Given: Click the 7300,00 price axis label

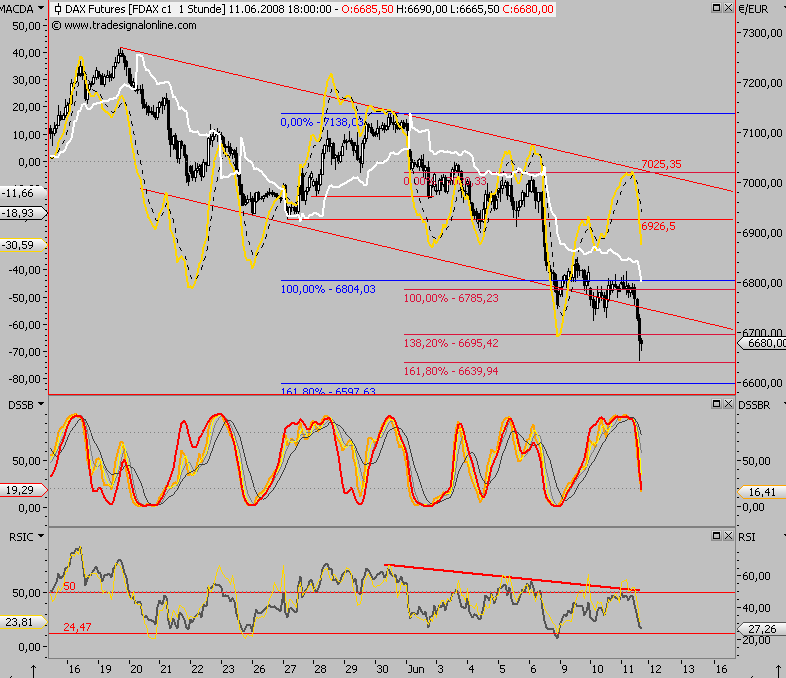Looking at the screenshot, I should click(762, 33).
